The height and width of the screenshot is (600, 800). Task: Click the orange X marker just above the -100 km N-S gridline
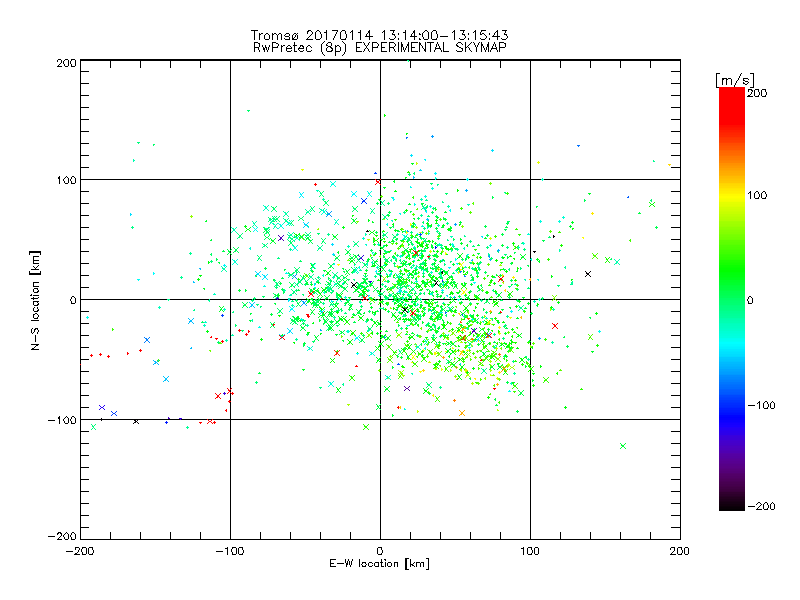click(462, 413)
